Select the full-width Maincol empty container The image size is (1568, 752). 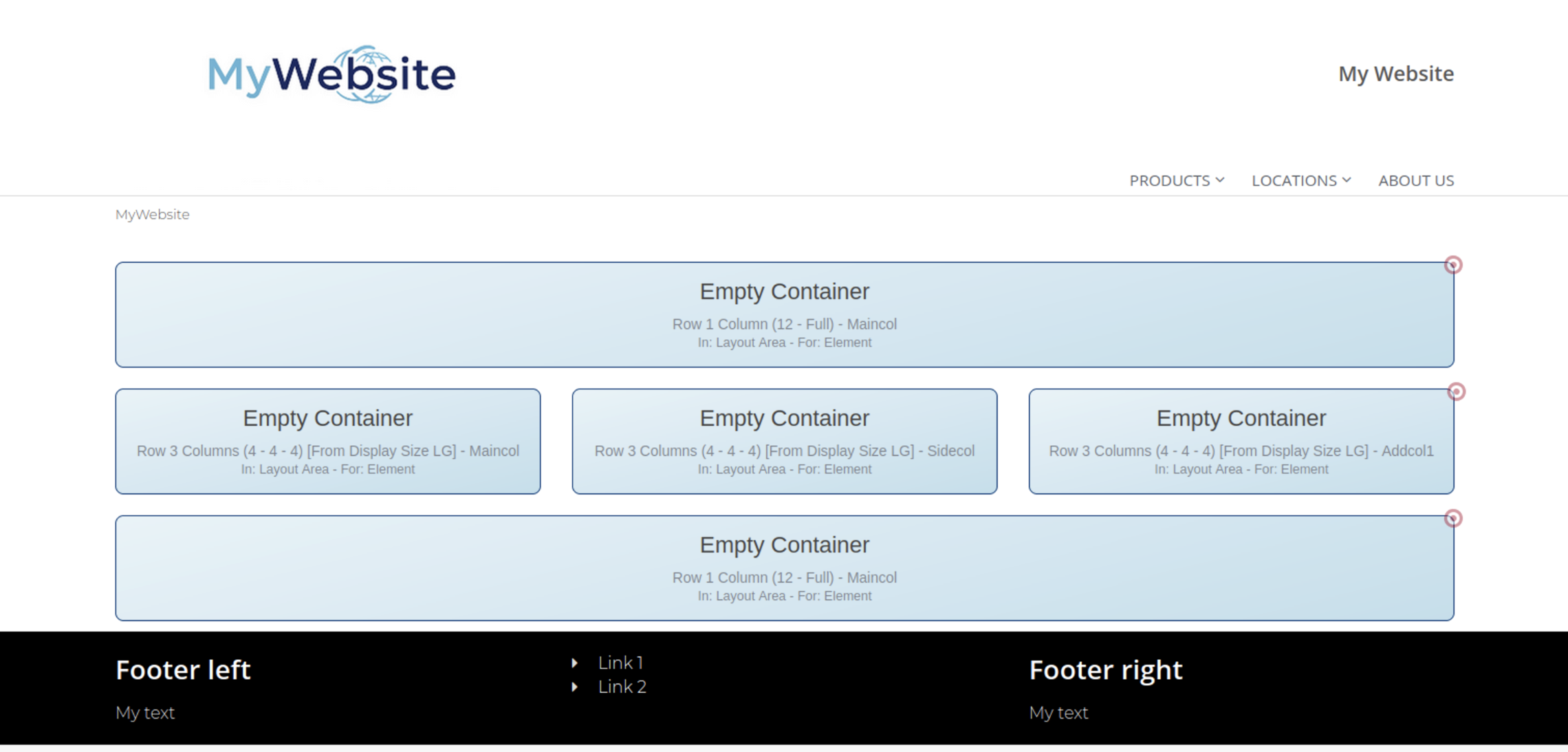784,314
